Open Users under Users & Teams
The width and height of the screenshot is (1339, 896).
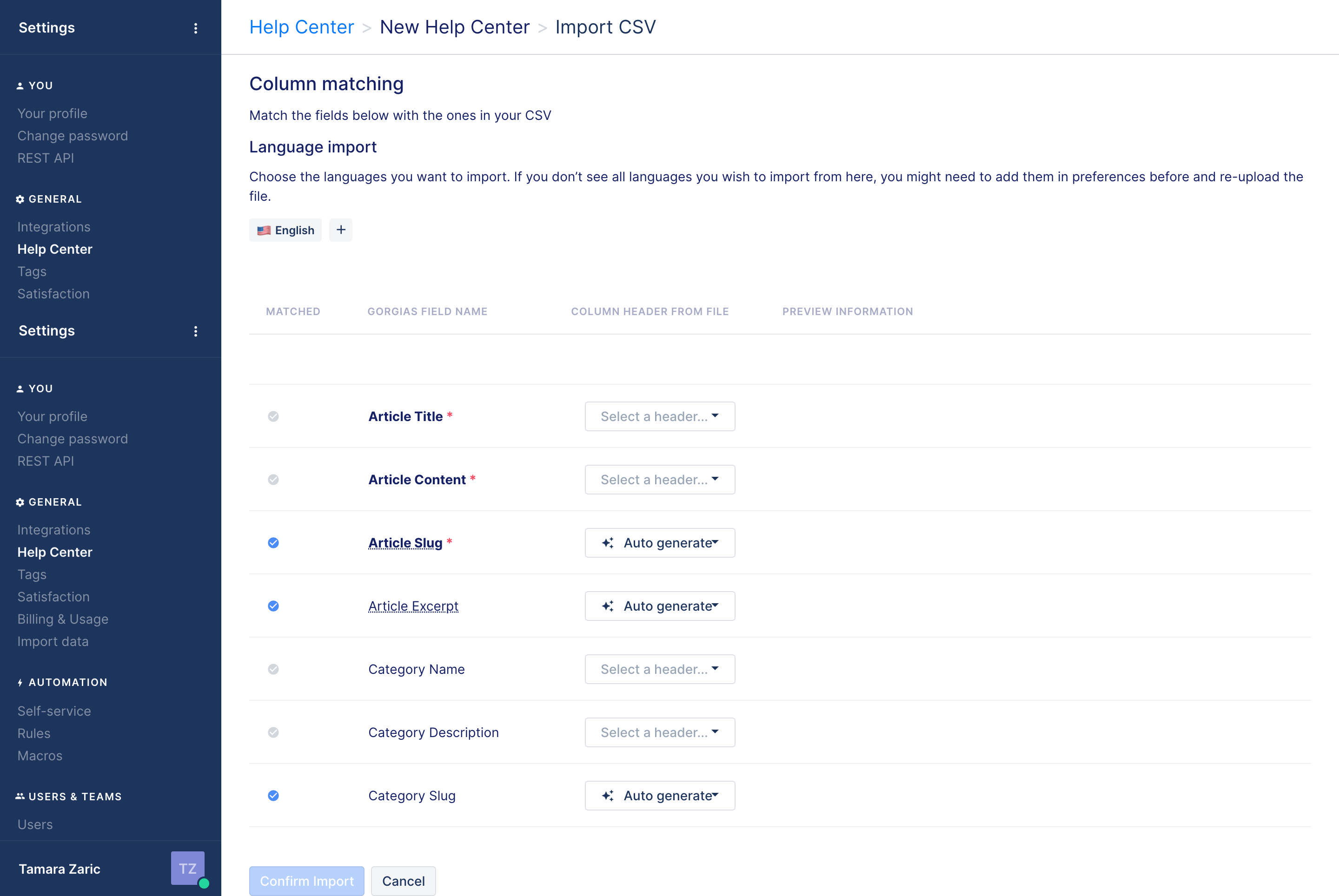pos(35,824)
